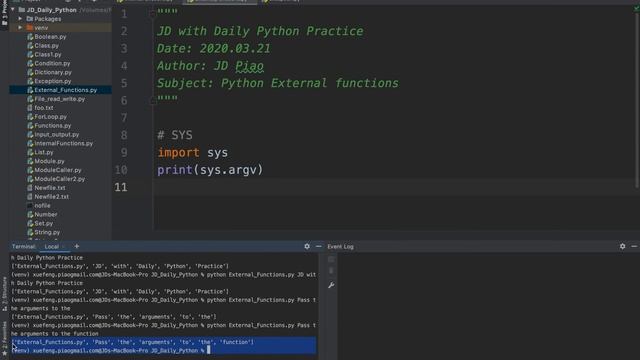Select Newfile2.txt in project tree

[x=51, y=197]
